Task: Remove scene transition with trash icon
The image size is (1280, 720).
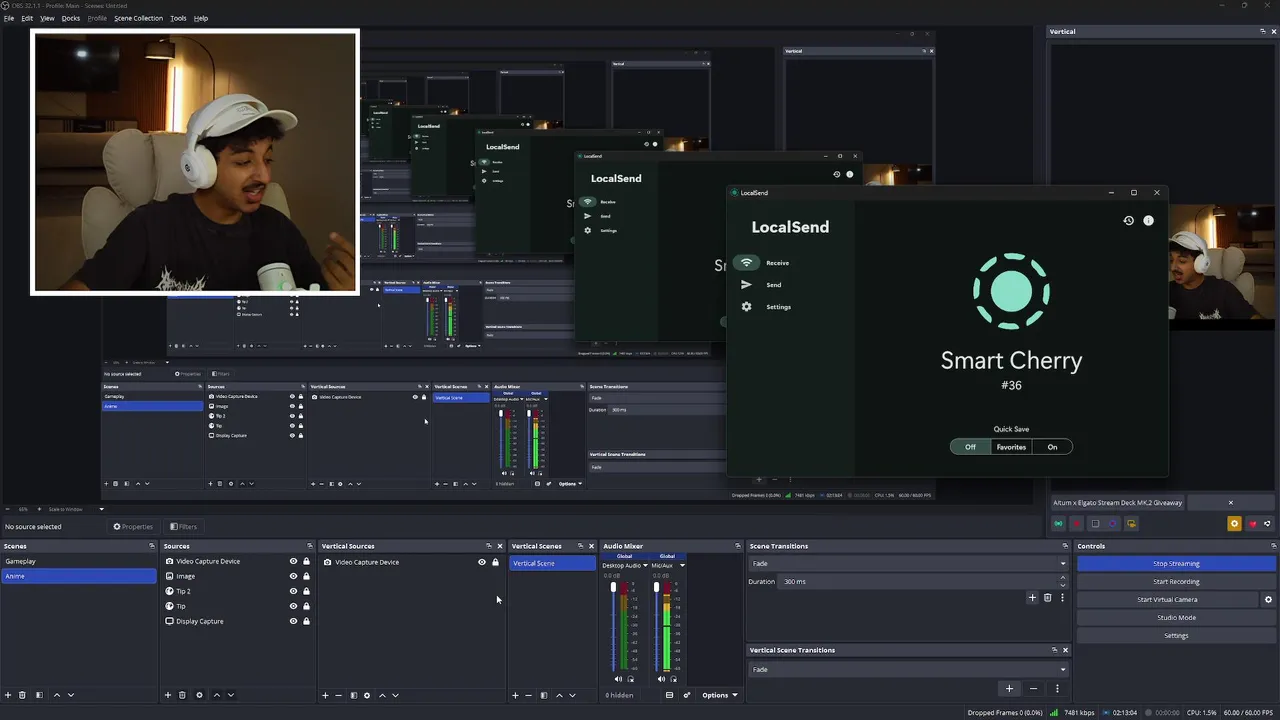Action: (x=1047, y=598)
